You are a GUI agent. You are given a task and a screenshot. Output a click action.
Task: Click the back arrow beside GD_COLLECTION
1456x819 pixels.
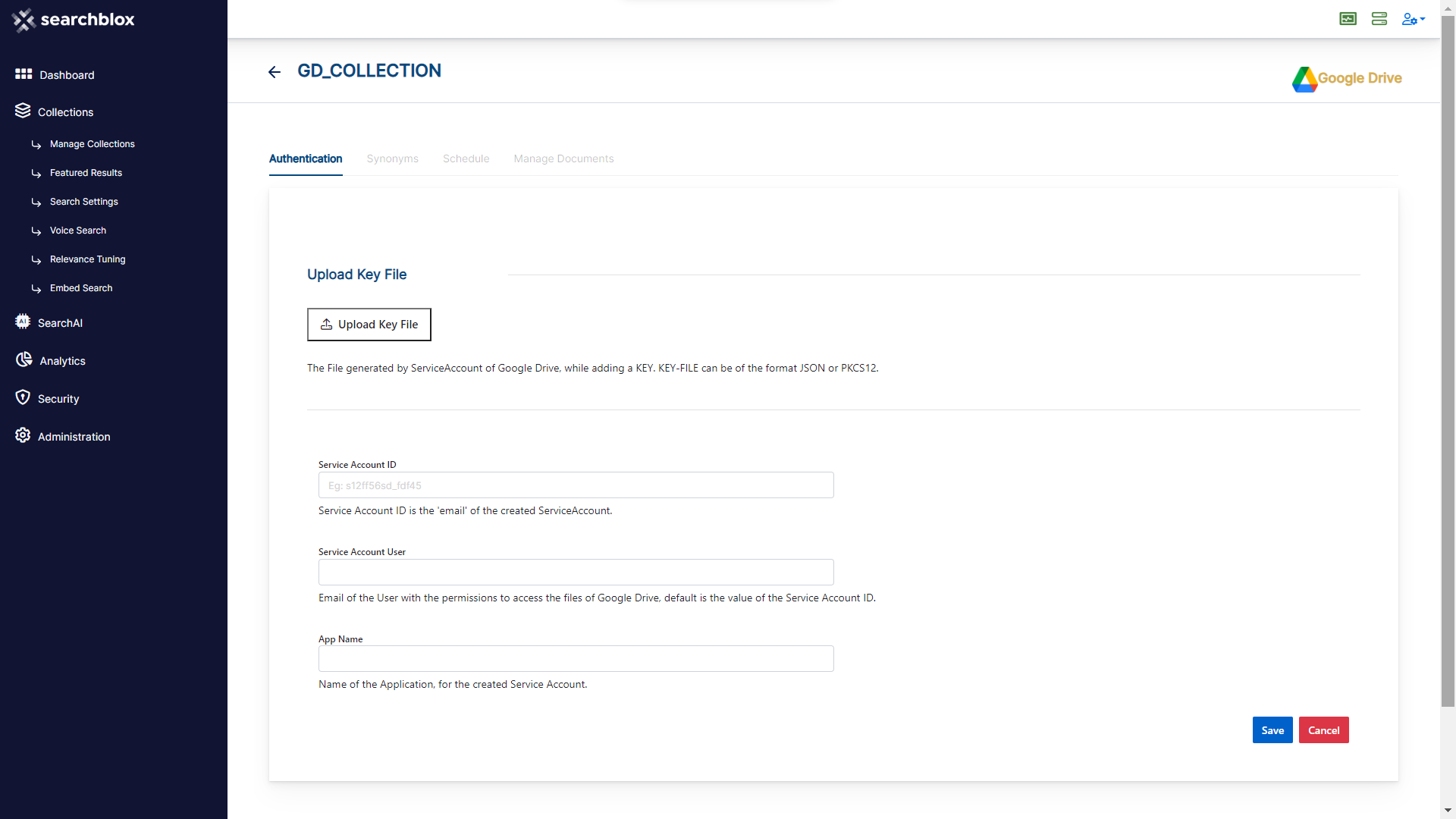coord(275,72)
